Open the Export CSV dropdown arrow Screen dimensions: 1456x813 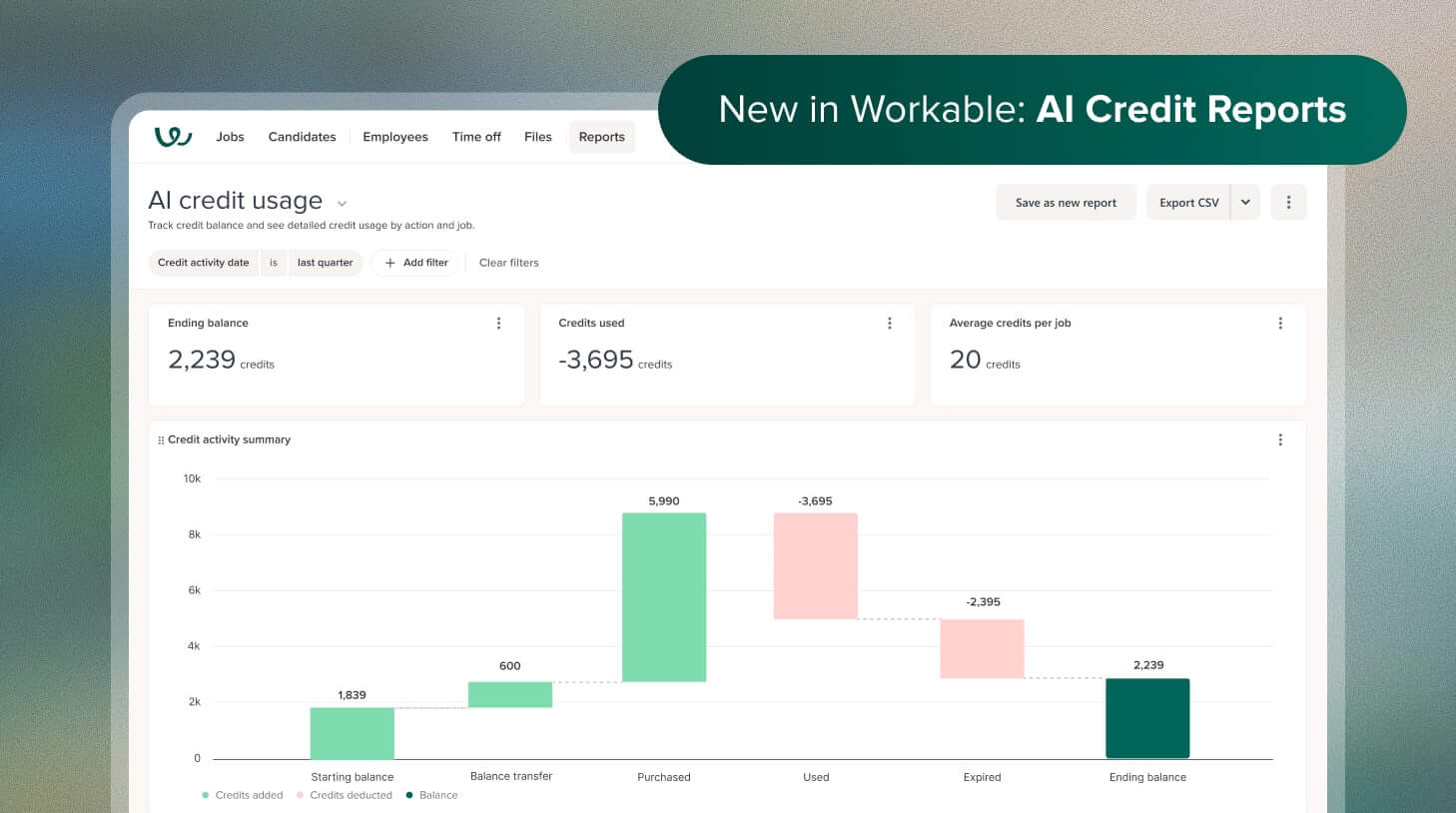point(1245,202)
